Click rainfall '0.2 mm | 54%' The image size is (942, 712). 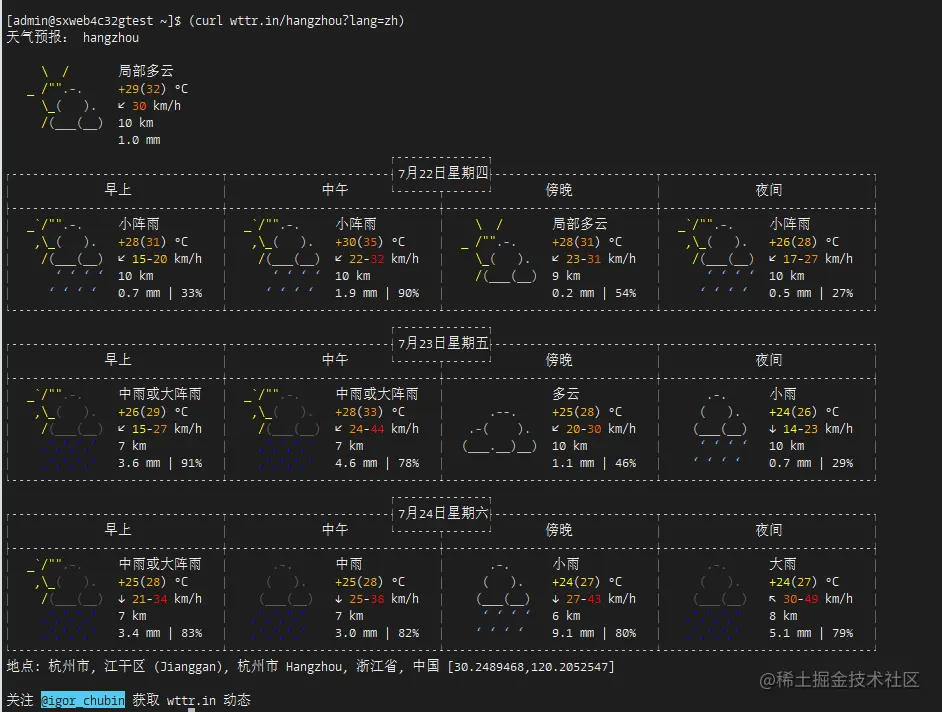594,293
